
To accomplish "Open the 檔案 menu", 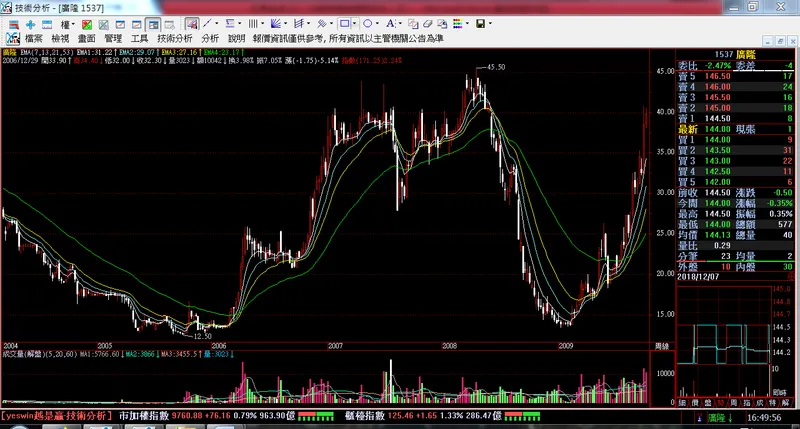I will tap(34, 38).
